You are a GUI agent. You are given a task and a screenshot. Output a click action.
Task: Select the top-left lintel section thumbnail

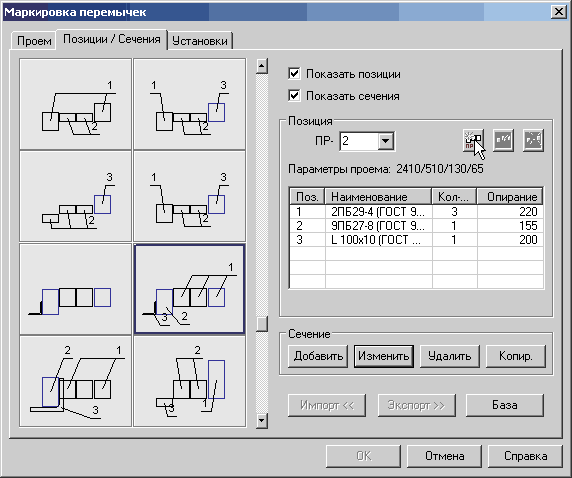point(76,104)
